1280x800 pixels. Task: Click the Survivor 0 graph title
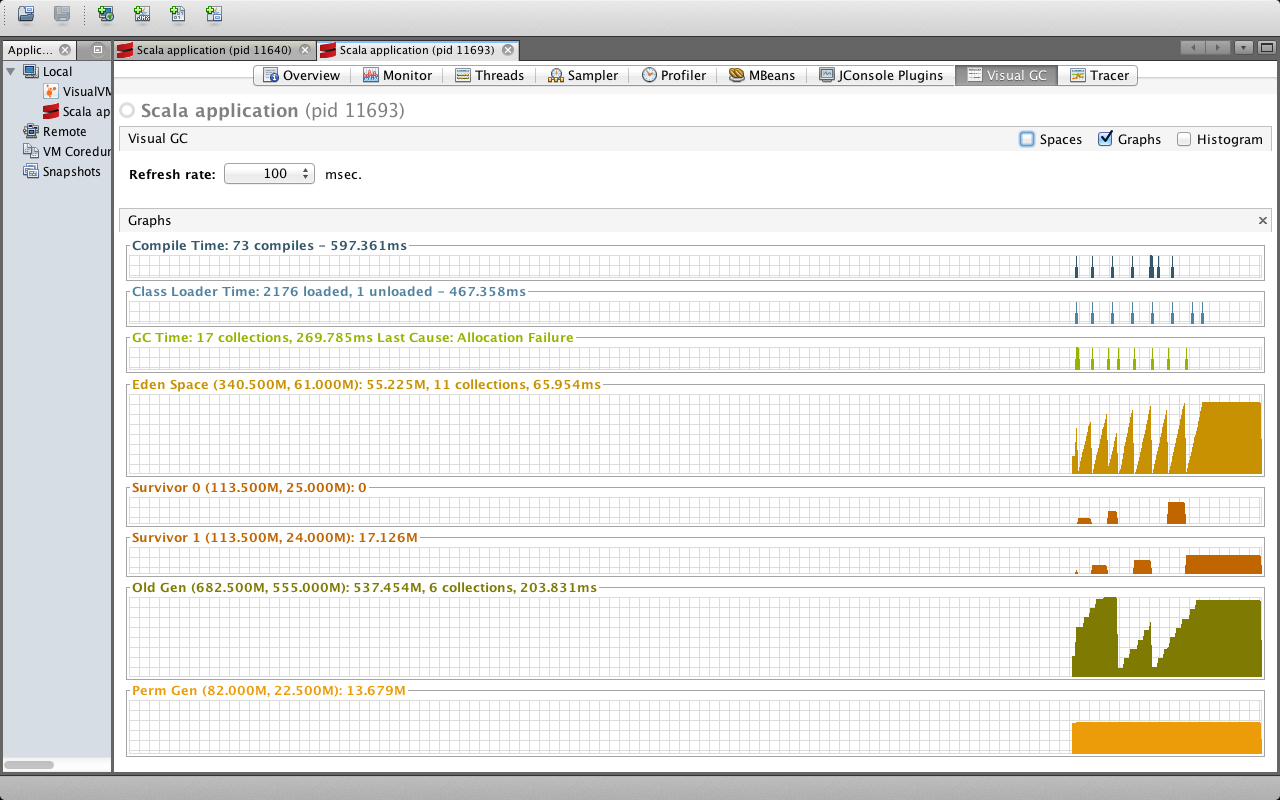(x=249, y=487)
